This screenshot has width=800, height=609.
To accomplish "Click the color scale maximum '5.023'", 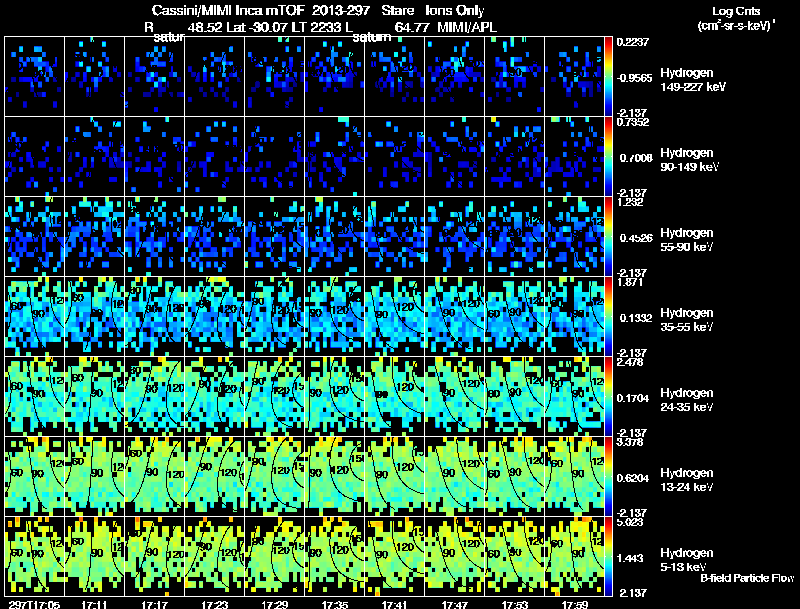I will click(x=630, y=522).
